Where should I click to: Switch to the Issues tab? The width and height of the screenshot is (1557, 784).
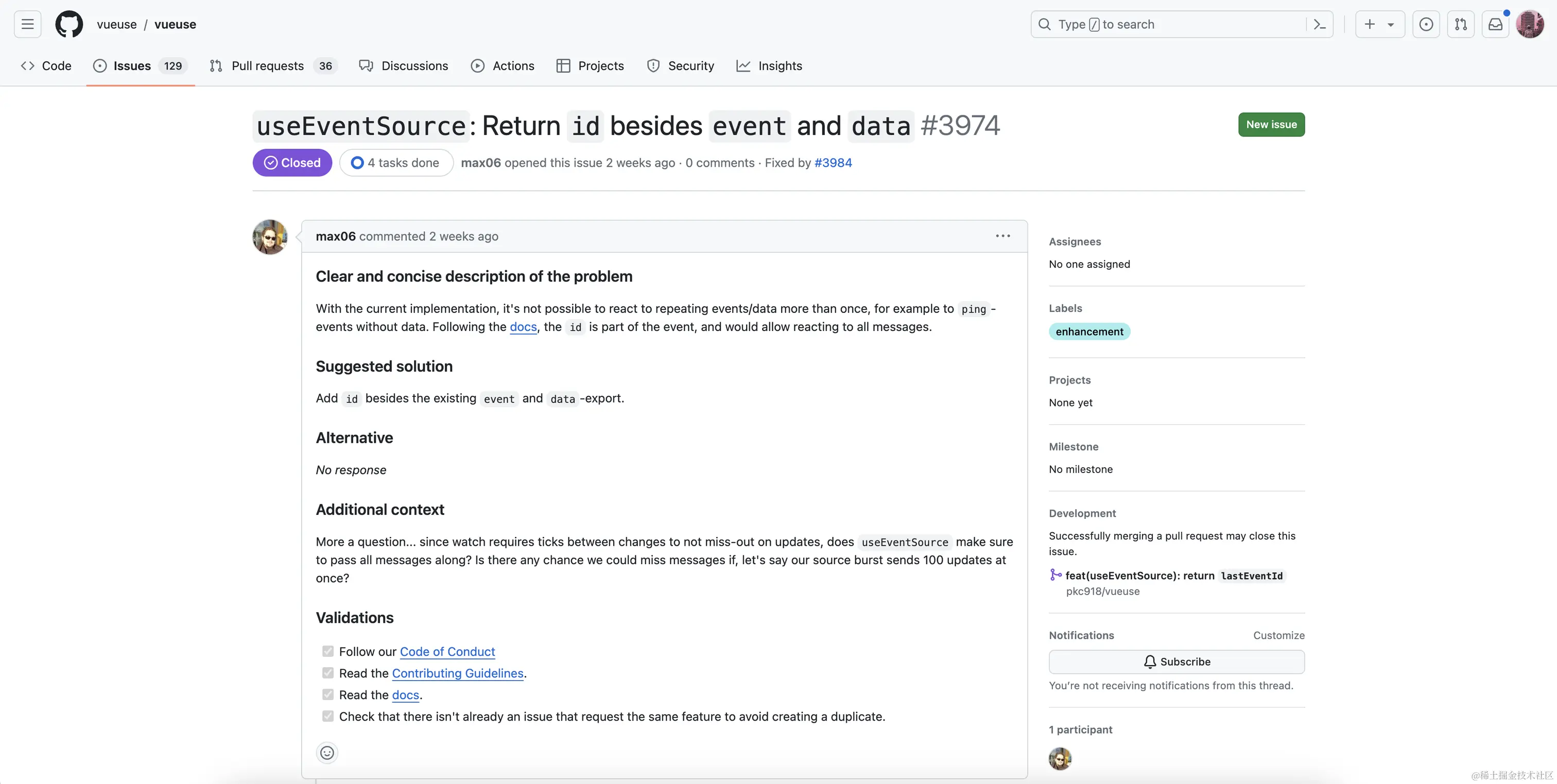tap(140, 65)
